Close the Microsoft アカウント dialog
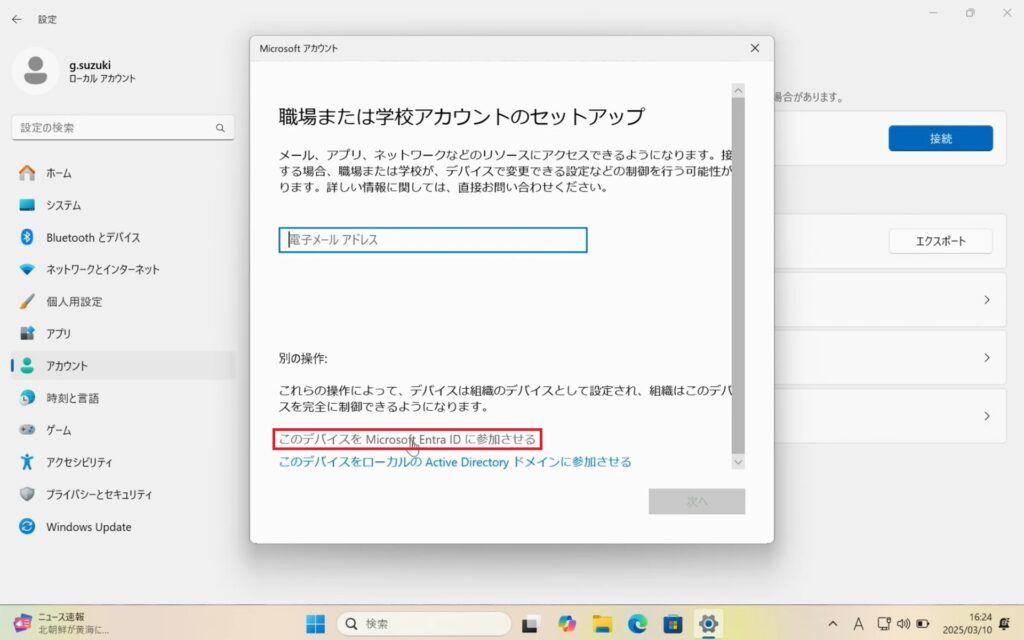The image size is (1024, 640). [x=755, y=48]
